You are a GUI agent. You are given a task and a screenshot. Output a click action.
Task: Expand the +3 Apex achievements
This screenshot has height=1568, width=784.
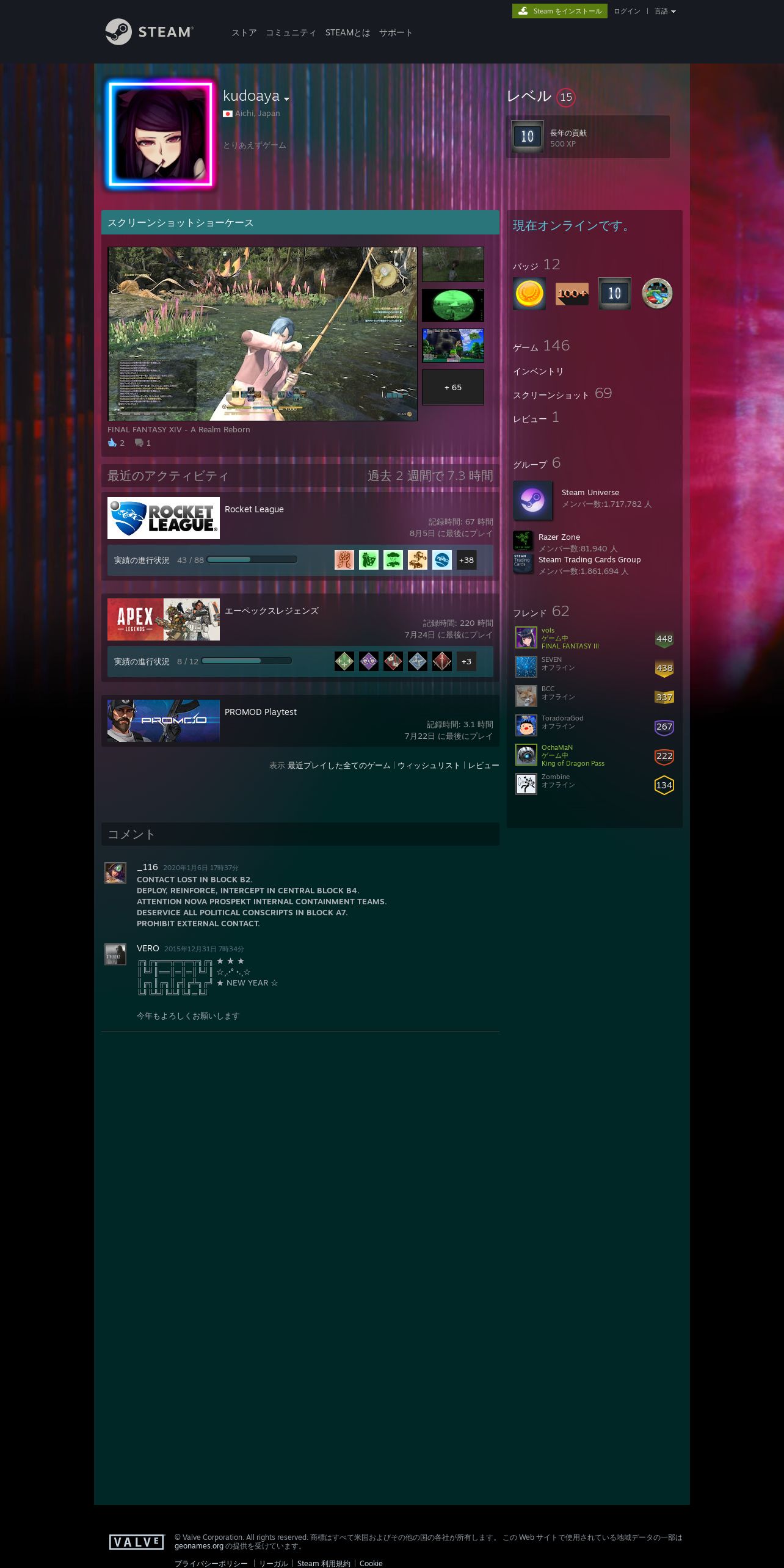coord(466,661)
